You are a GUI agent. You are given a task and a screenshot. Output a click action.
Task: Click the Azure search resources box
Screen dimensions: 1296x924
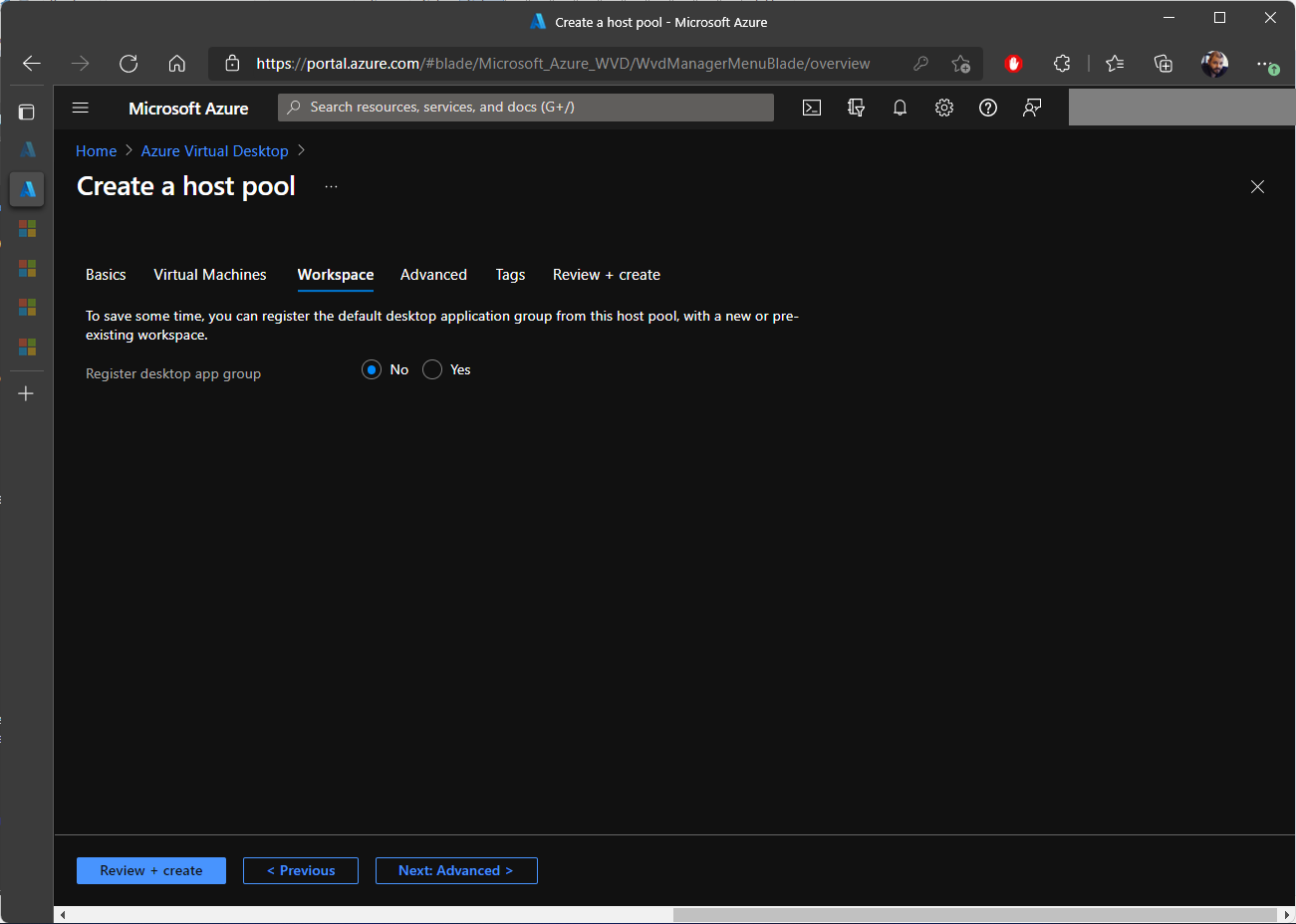[x=526, y=108]
